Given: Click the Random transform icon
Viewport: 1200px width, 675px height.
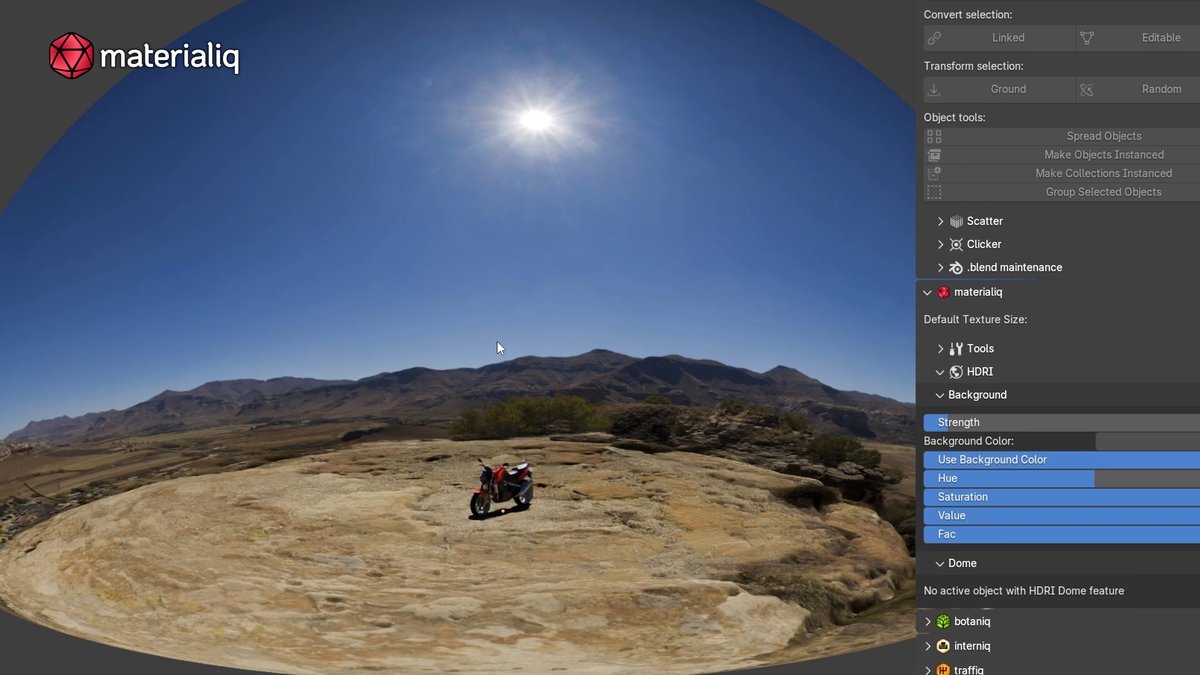Looking at the screenshot, I should click(x=1087, y=89).
